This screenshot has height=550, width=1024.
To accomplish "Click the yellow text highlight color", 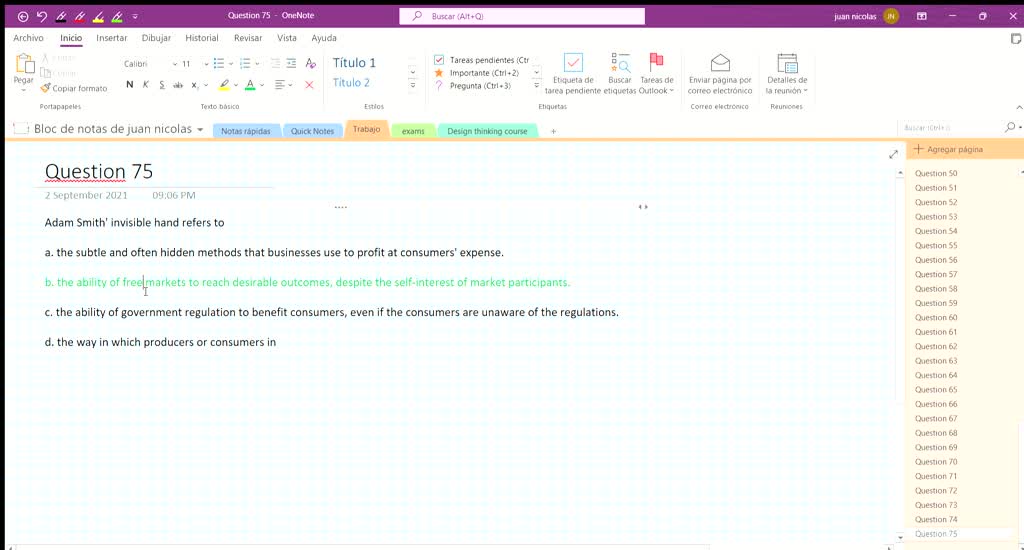I will point(224,85).
